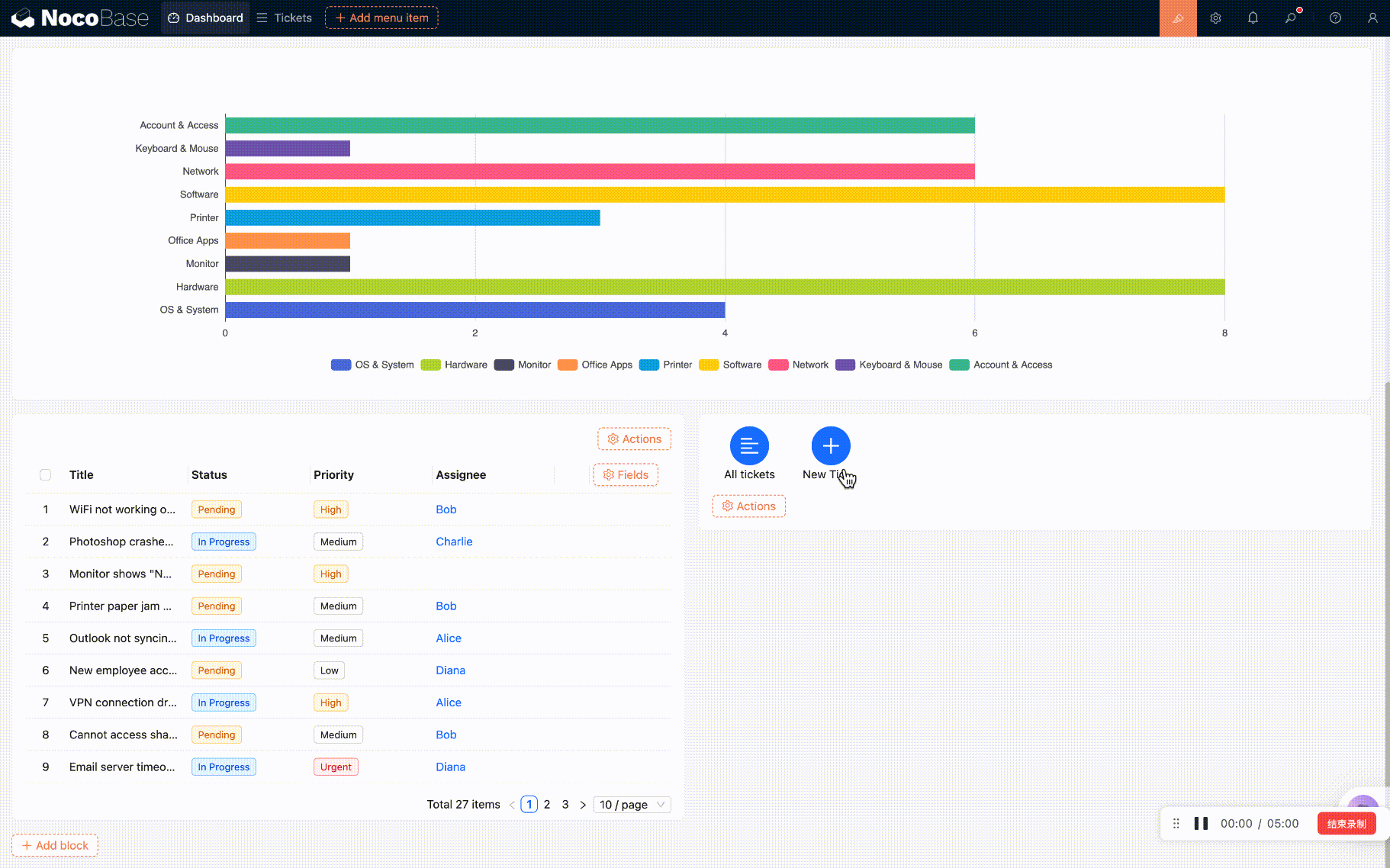Pause the screen recording
The width and height of the screenshot is (1390, 868).
click(1201, 823)
